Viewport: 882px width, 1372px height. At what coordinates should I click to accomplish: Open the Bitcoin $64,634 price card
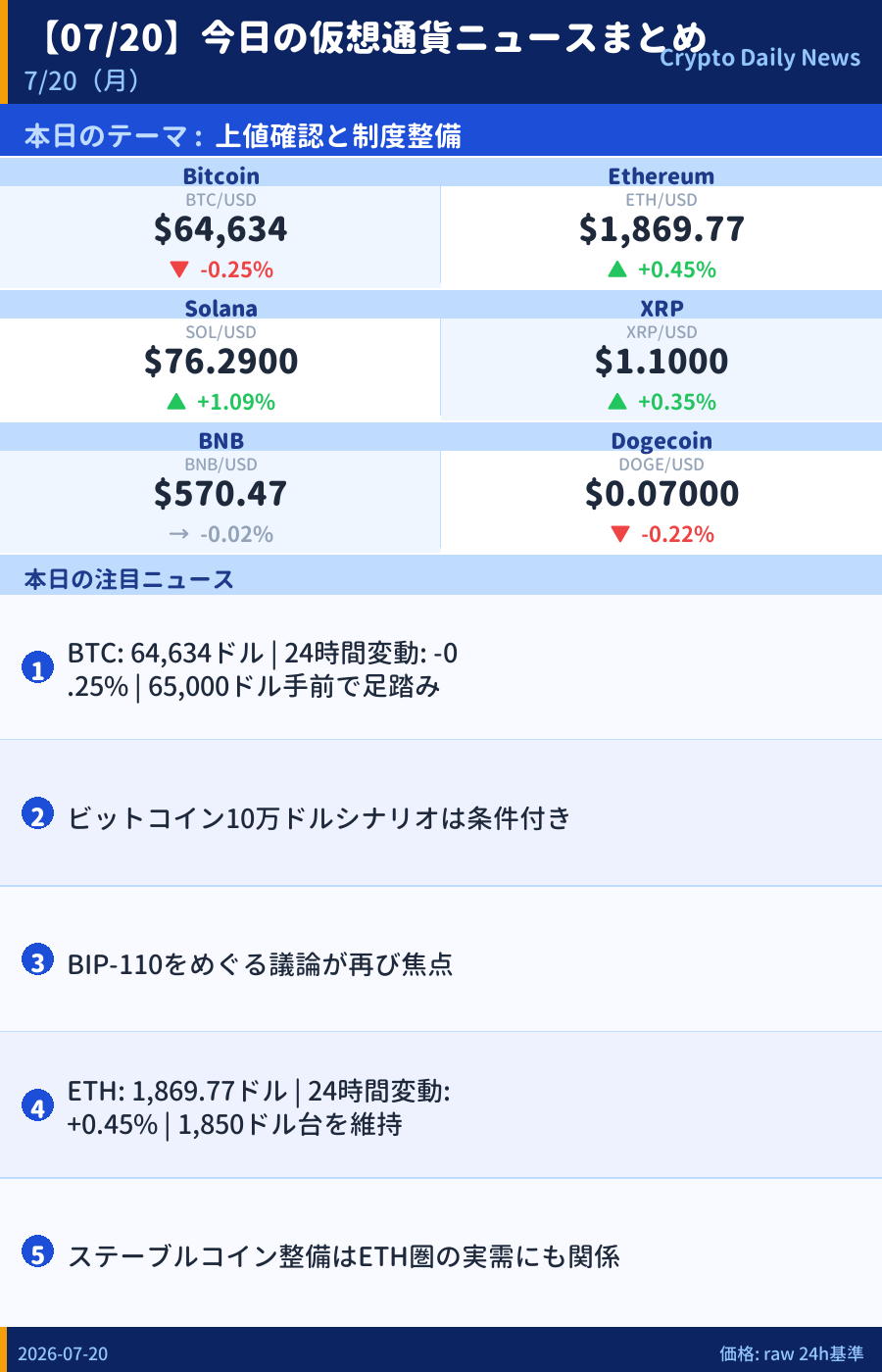coord(220,223)
